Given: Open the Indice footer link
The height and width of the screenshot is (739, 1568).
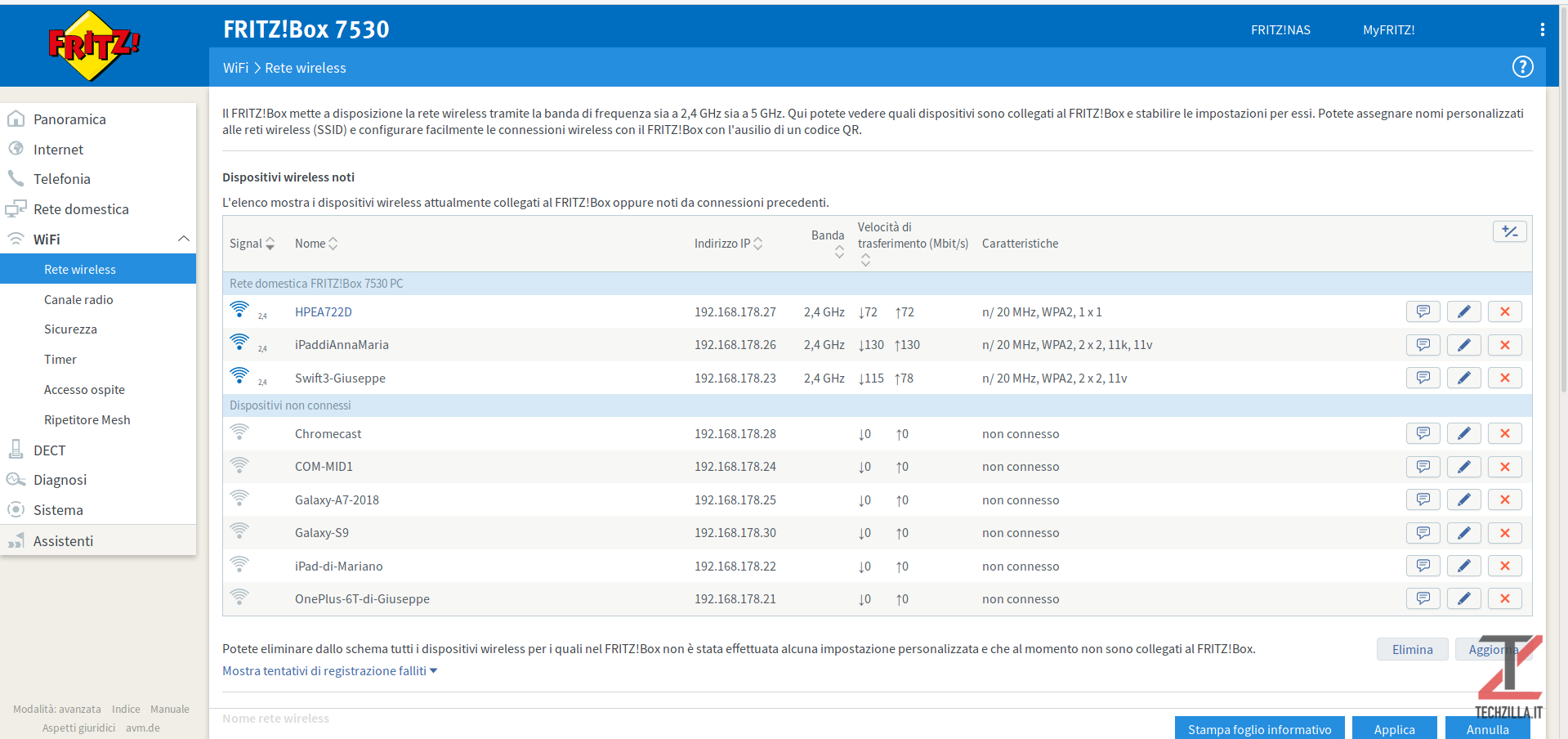Looking at the screenshot, I should pyautogui.click(x=126, y=710).
